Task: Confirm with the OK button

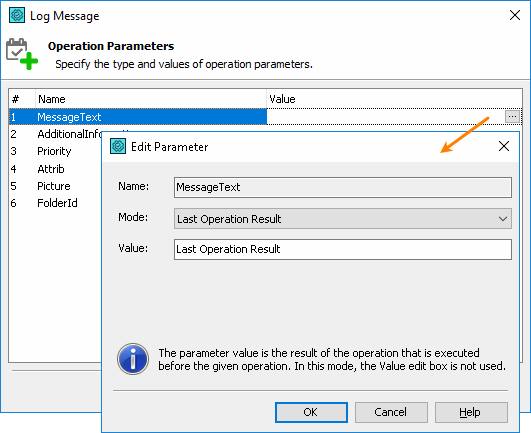Action: (x=311, y=412)
